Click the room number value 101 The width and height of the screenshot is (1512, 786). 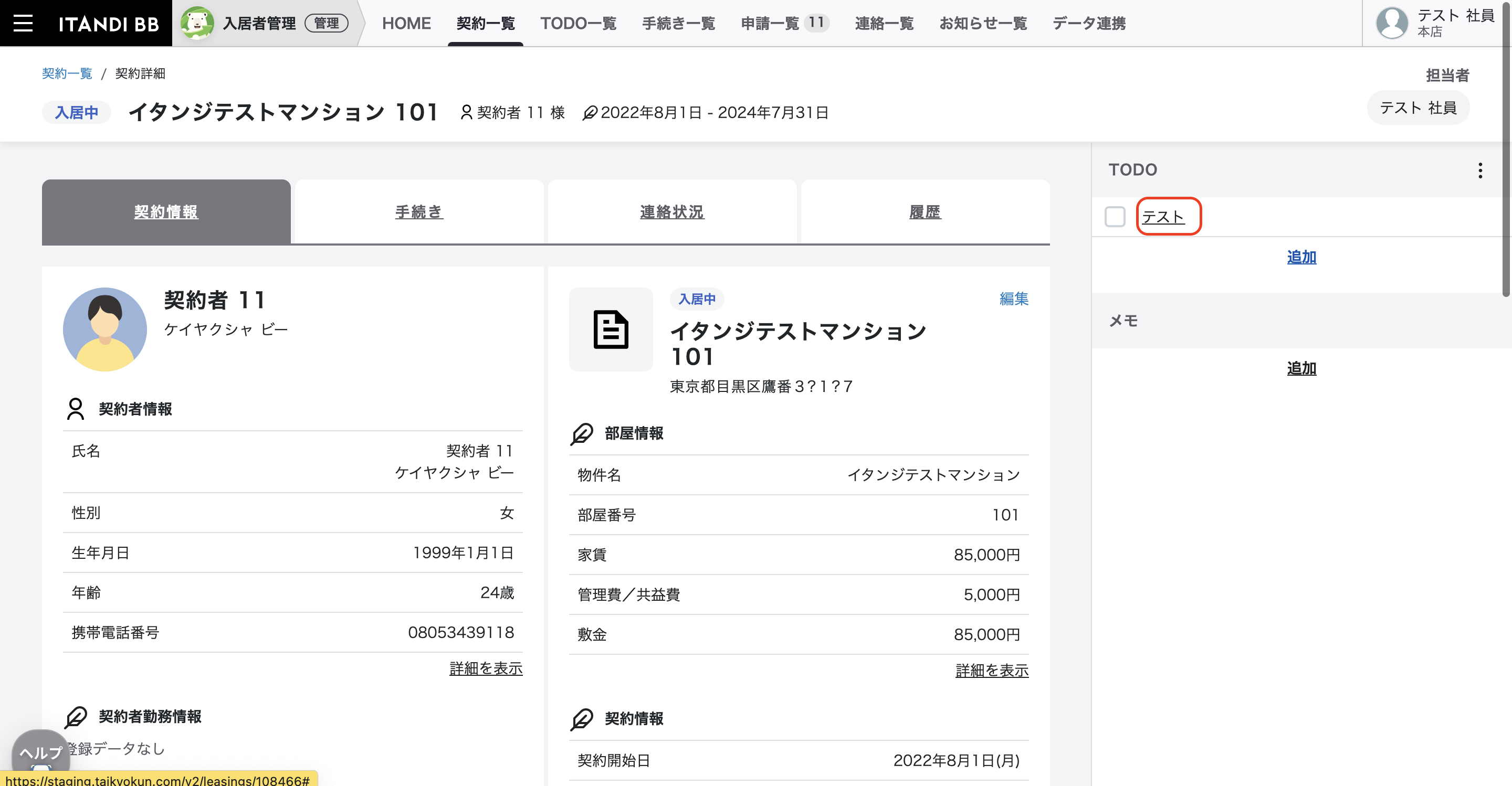coord(1005,515)
